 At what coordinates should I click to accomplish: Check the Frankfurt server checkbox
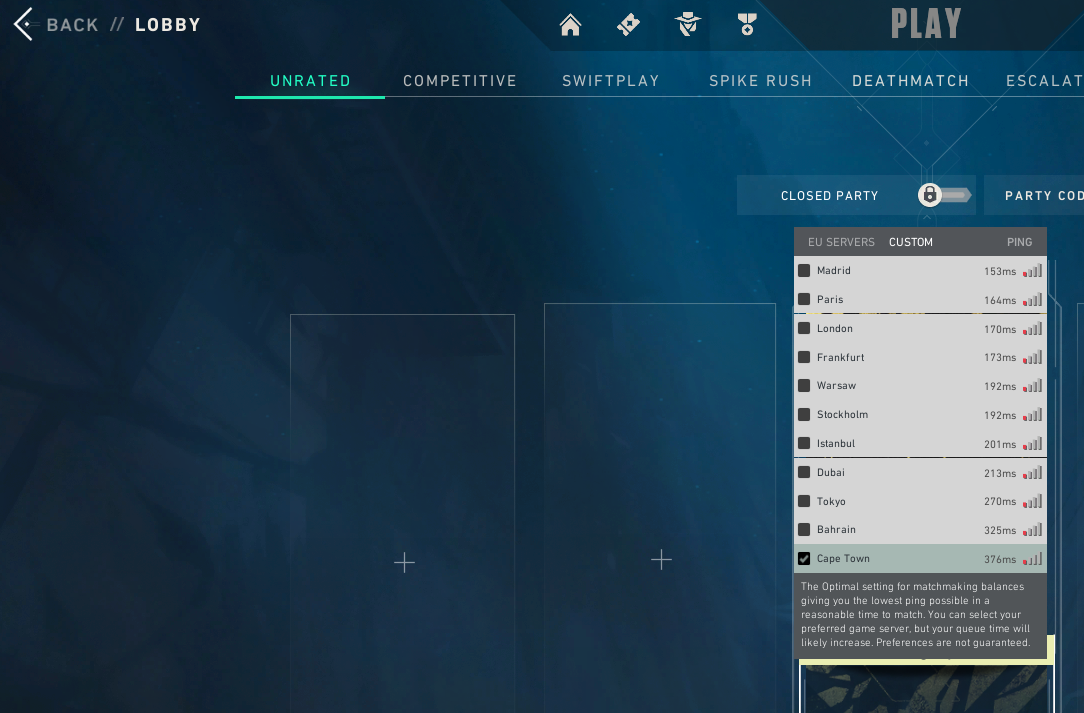coord(804,358)
